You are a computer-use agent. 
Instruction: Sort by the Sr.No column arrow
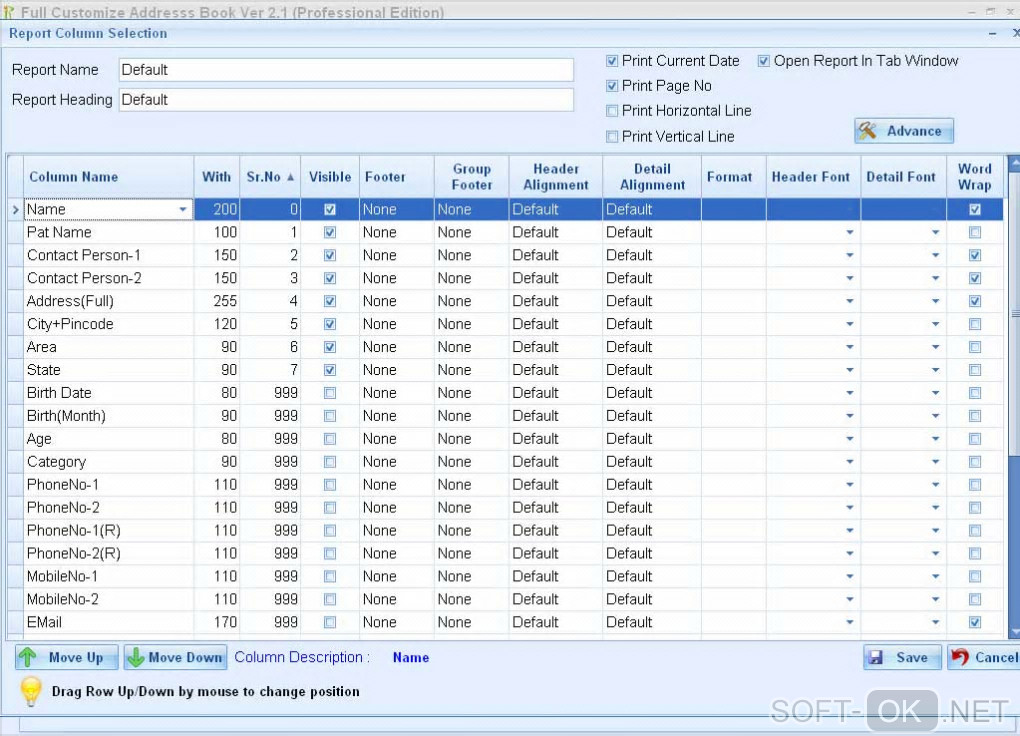point(291,177)
